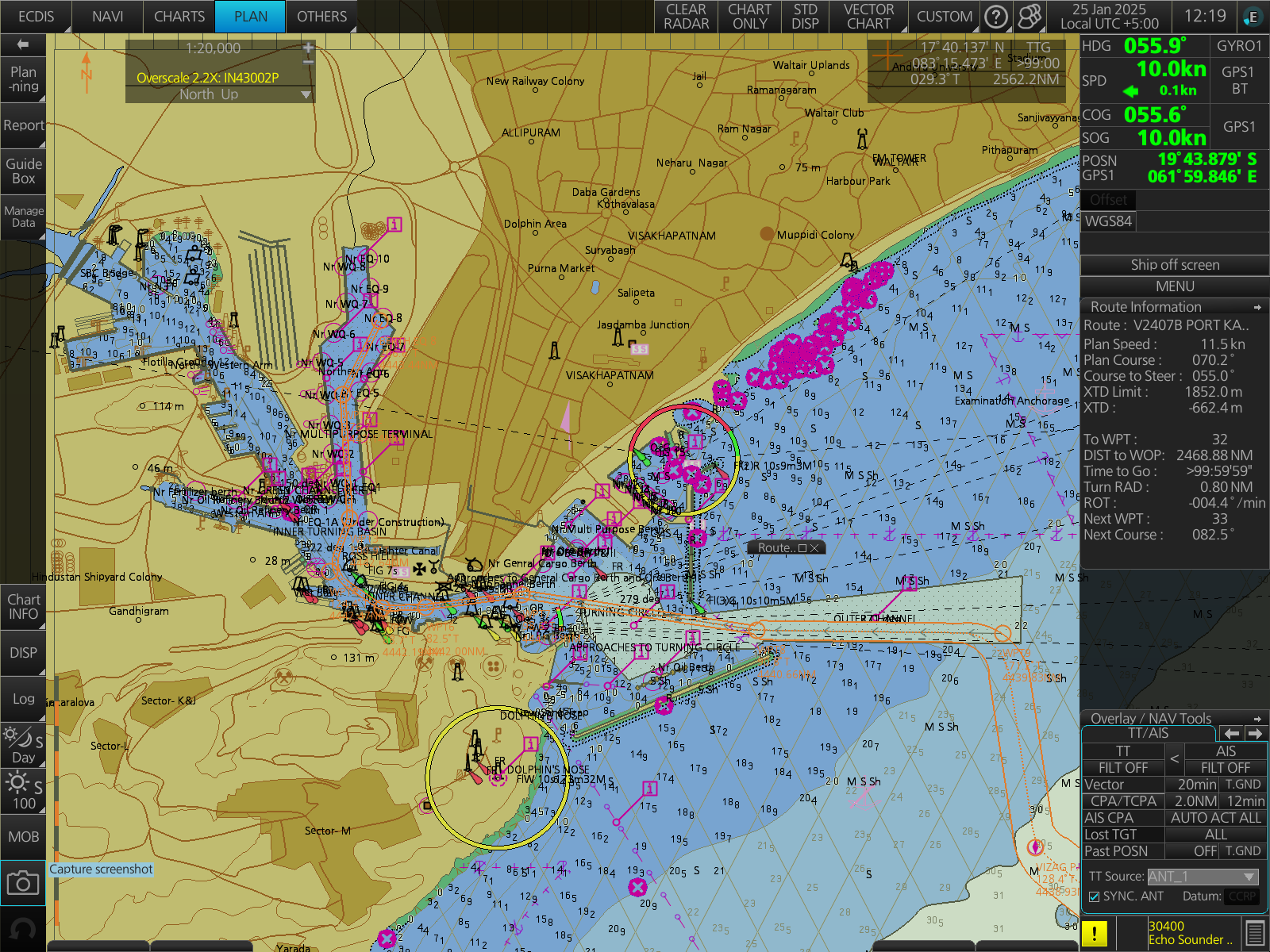The image size is (1270, 952).
Task: Click the DISP button in sidebar
Action: coord(22,653)
